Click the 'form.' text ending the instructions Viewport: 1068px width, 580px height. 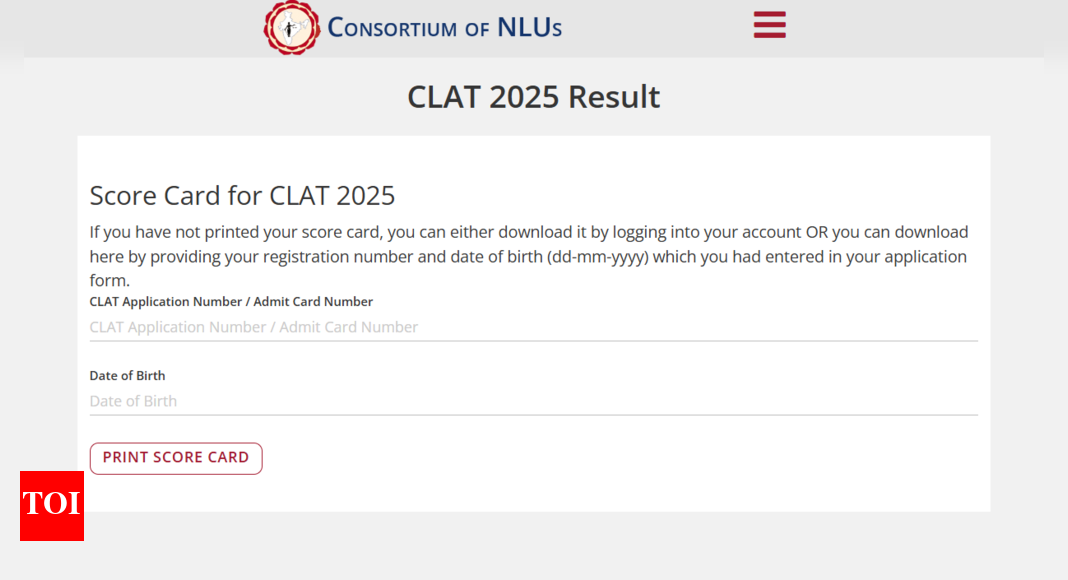click(109, 281)
